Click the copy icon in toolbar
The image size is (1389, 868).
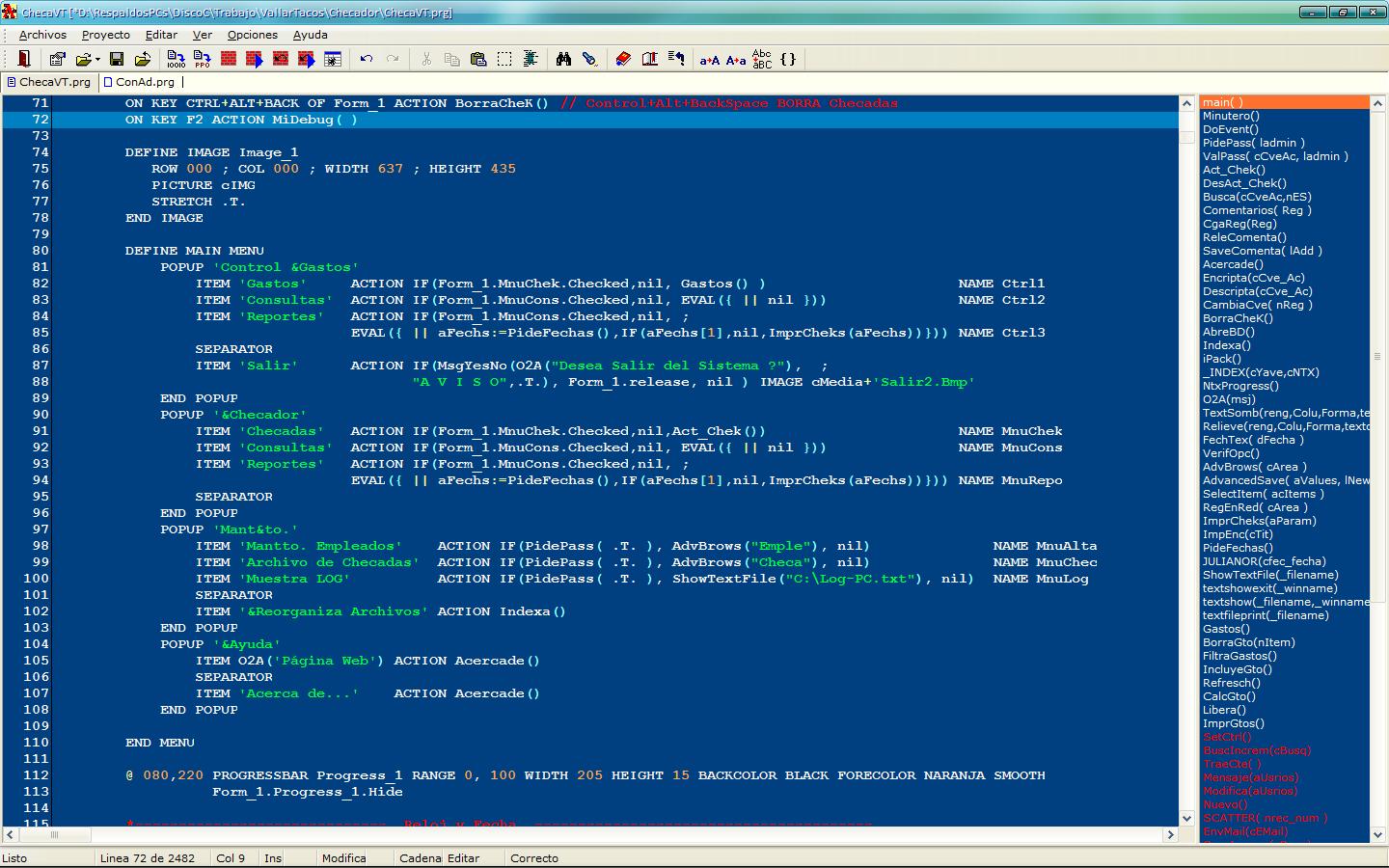tap(451, 59)
